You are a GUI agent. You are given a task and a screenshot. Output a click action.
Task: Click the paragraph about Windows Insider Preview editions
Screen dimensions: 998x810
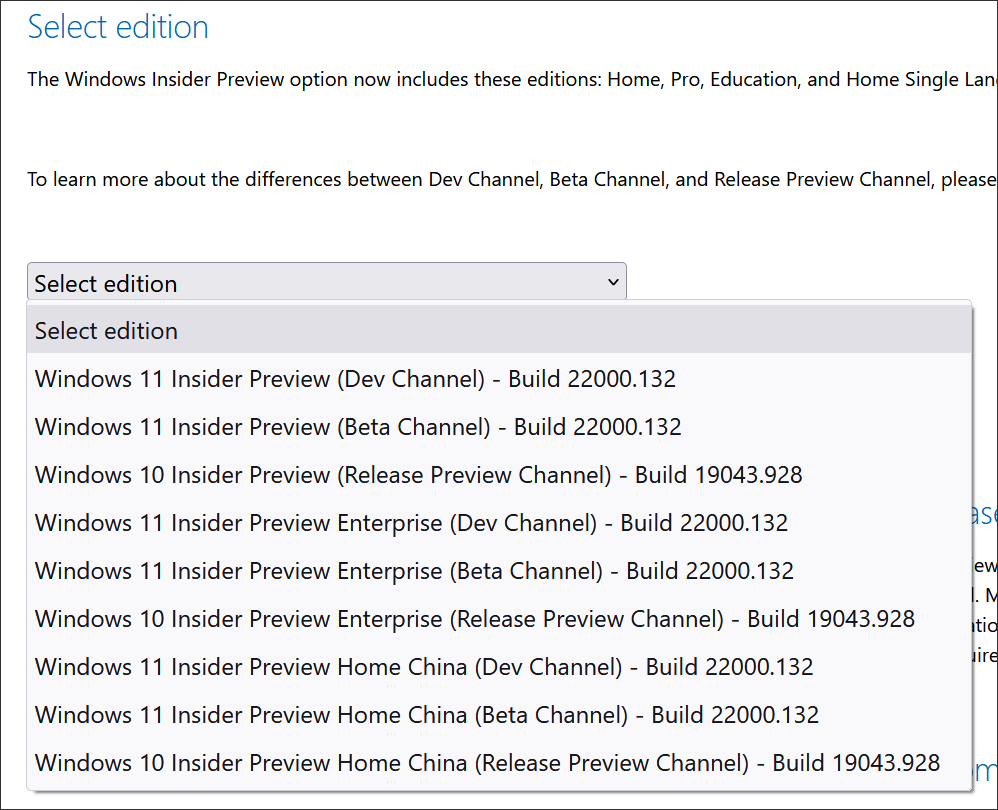point(512,80)
